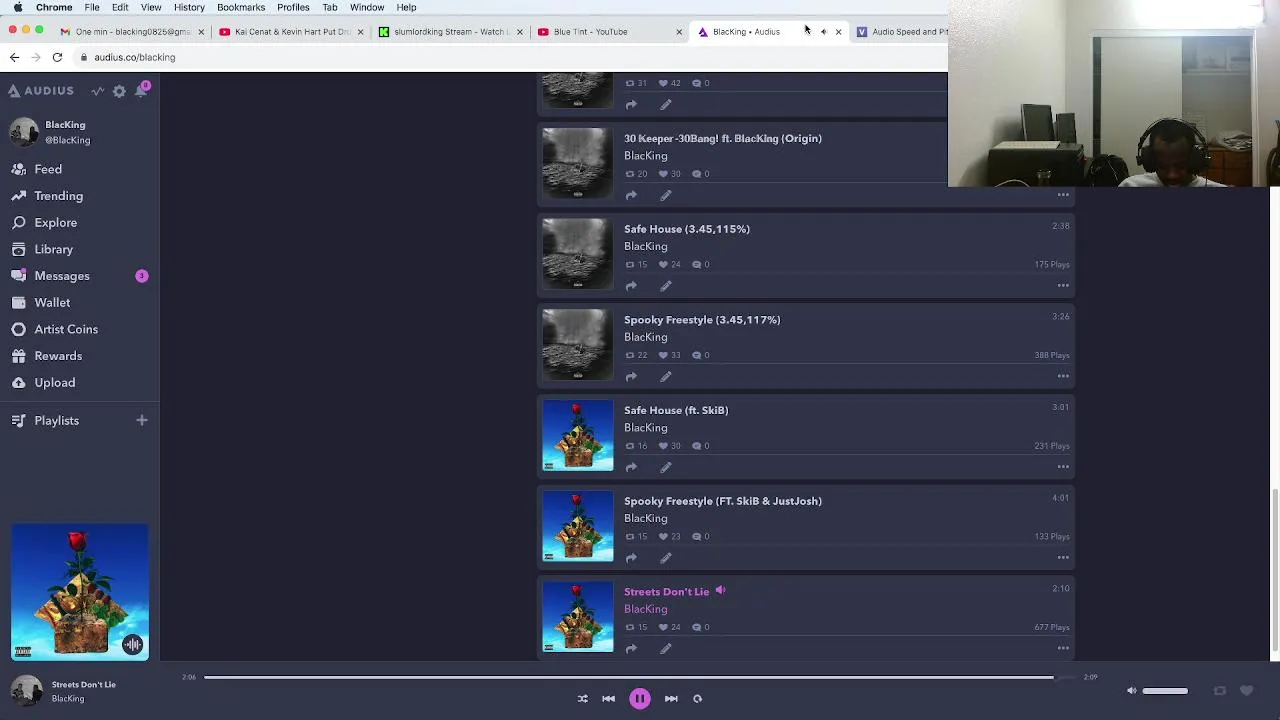Open the Apple menu
1280x720 pixels.
click(17, 7)
